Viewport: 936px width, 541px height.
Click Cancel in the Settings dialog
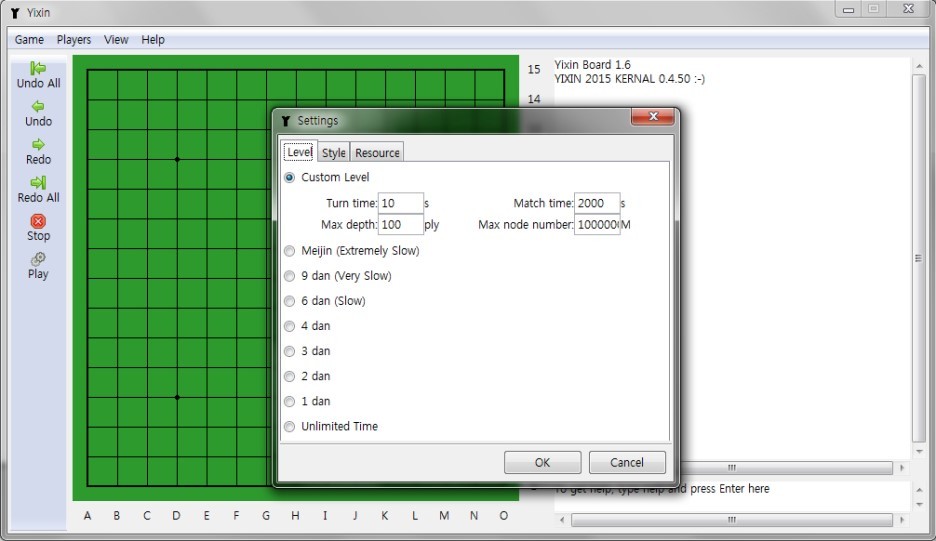point(627,462)
